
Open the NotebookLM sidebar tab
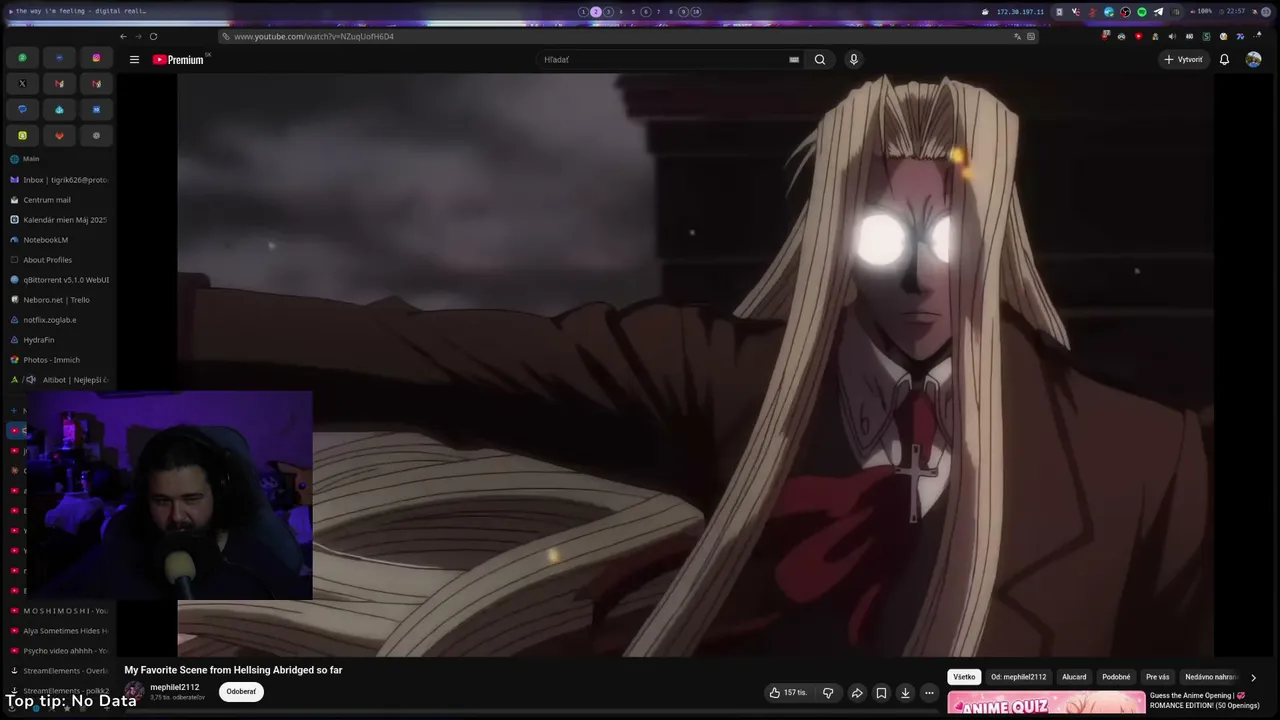60,240
